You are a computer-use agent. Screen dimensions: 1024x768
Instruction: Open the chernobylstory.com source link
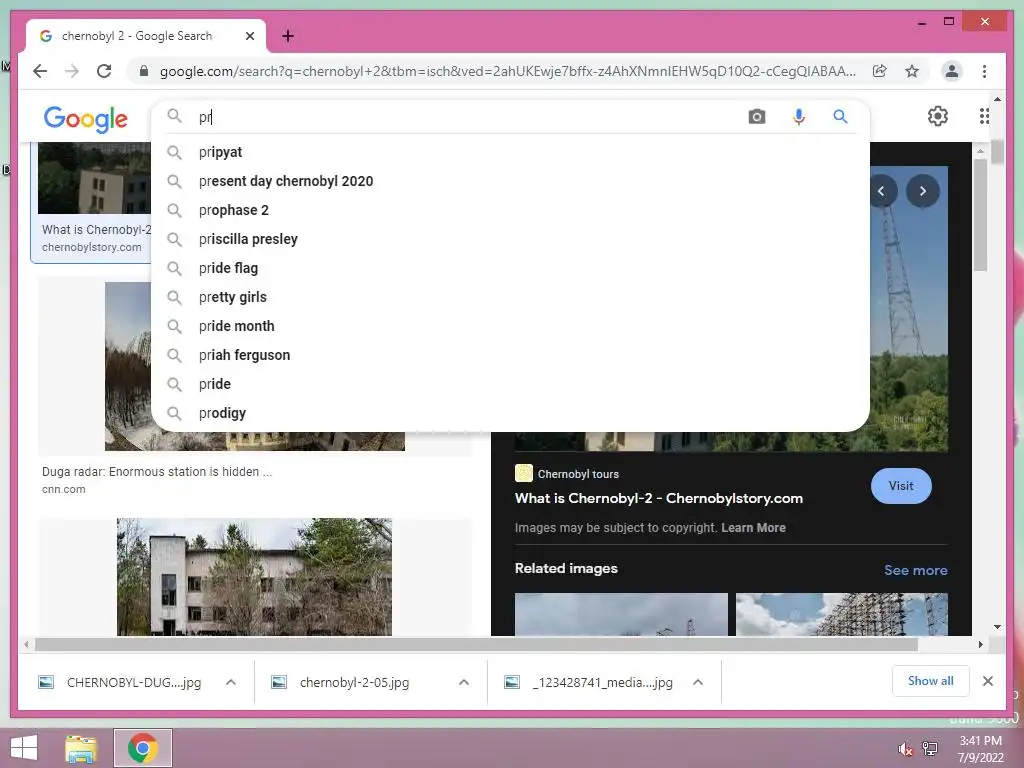tap(91, 248)
